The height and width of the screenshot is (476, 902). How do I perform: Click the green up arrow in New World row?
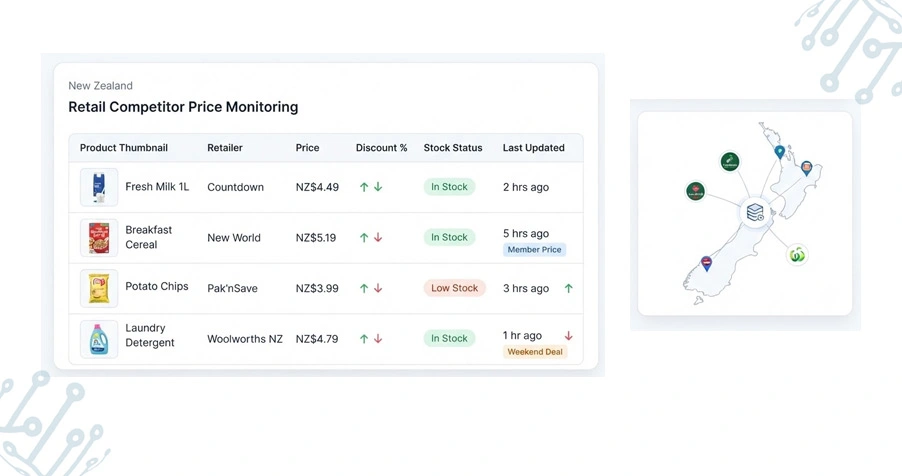(x=364, y=238)
